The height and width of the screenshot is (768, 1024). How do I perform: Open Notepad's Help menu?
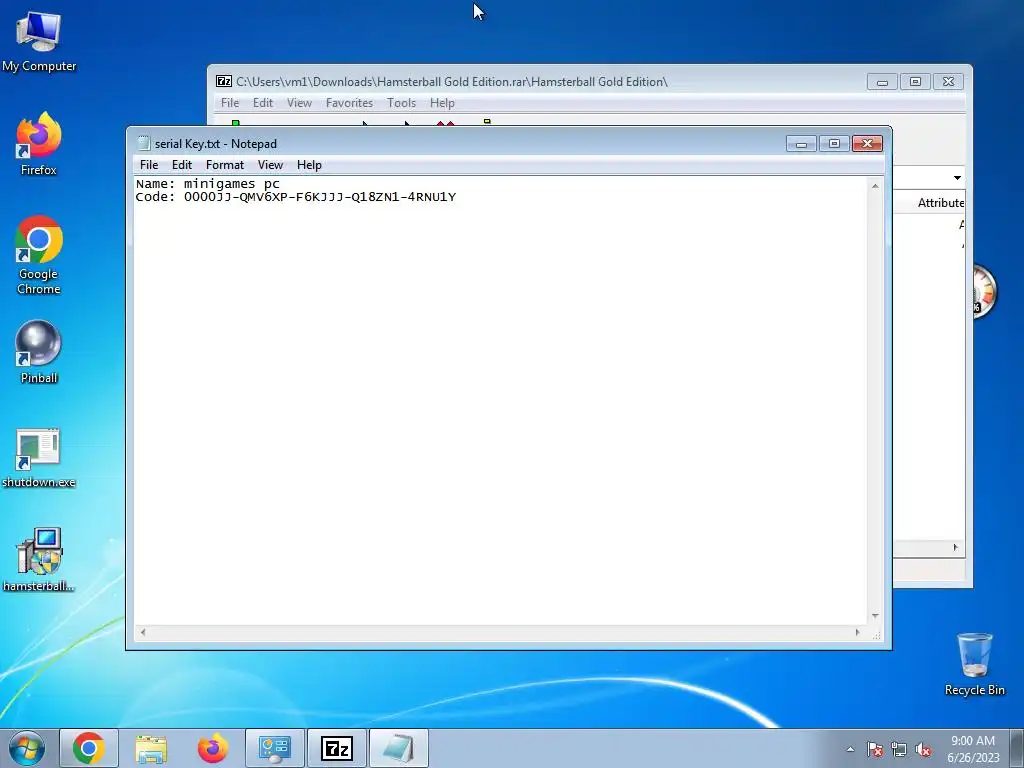(x=309, y=165)
